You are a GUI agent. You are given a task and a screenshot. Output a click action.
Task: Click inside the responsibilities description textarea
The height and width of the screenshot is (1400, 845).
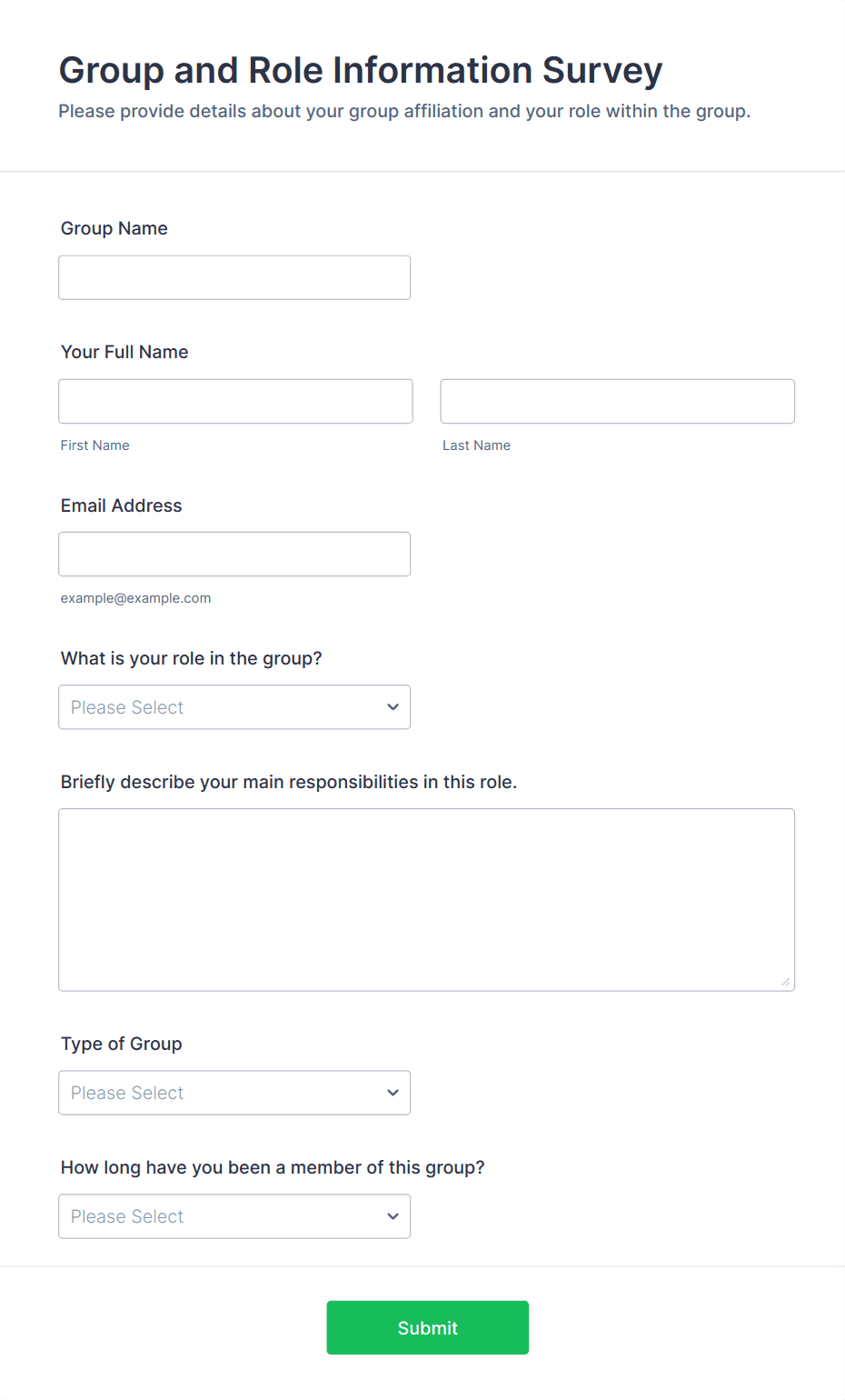(x=426, y=899)
